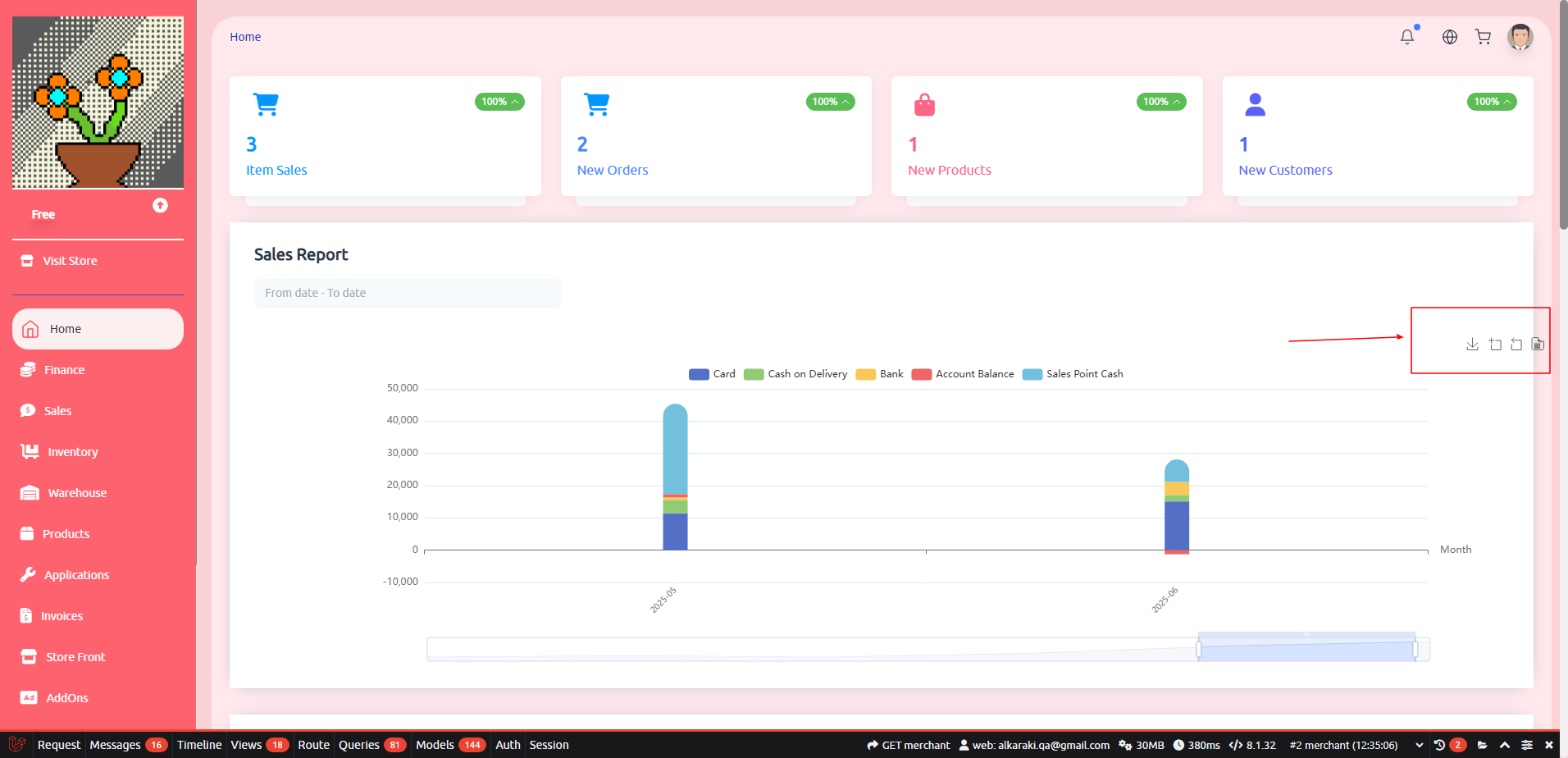Open the shopping cart in header
The image size is (1568, 758).
[1483, 37]
